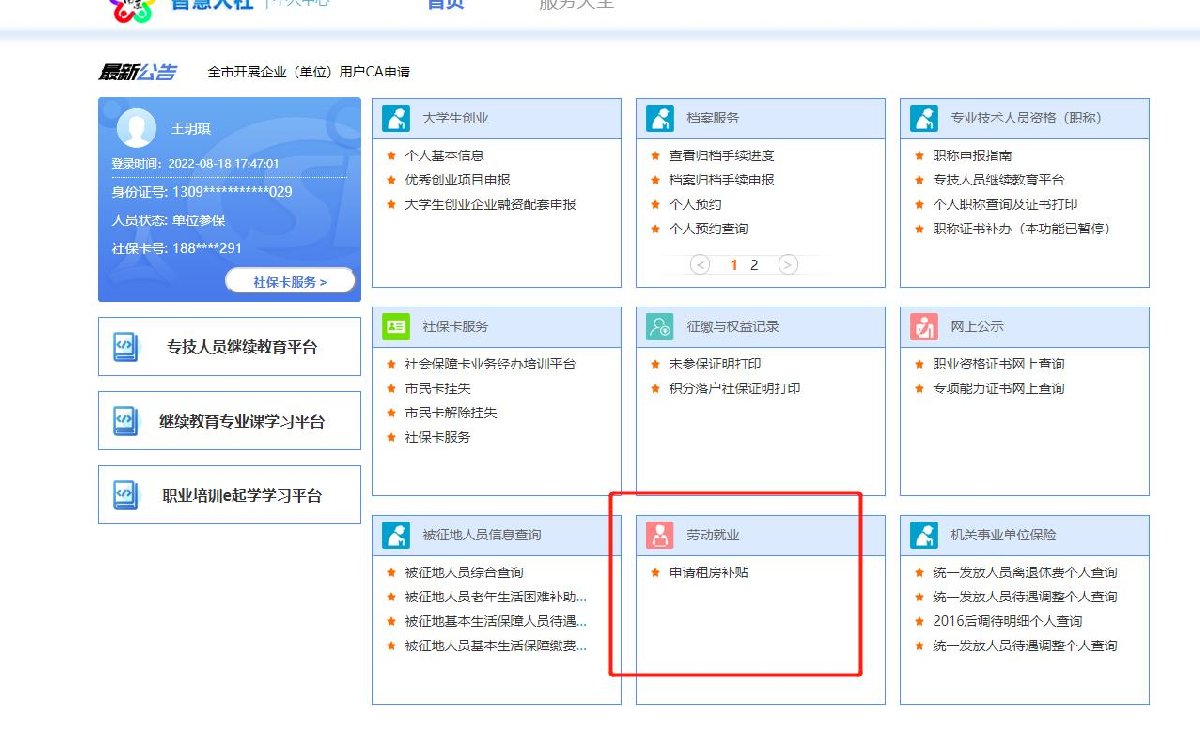Click the pink 劳动就业 panel icon
1200x738 pixels.
pos(660,535)
